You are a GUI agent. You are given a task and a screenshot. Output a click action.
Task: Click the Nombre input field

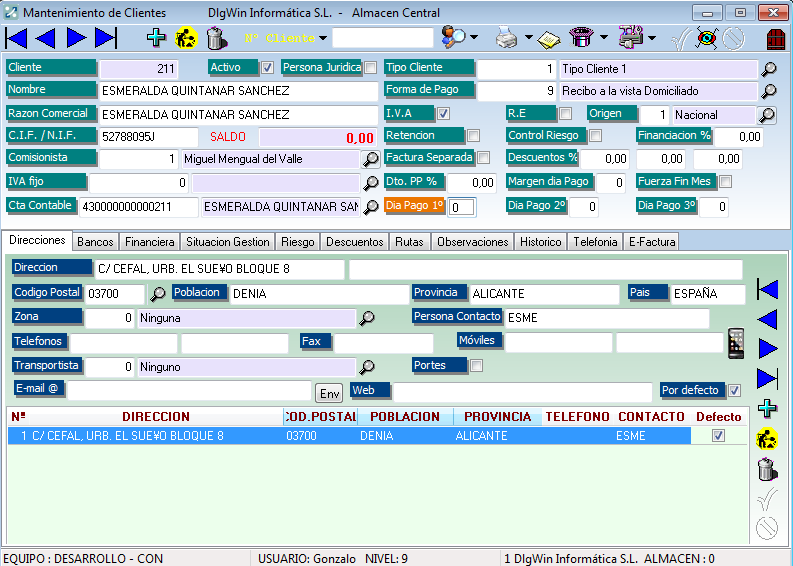point(239,91)
